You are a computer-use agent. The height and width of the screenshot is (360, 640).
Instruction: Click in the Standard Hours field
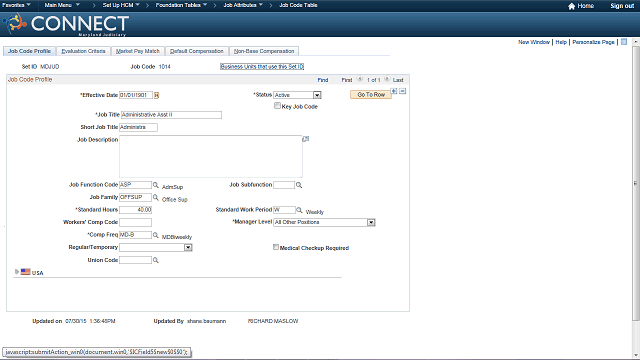pyautogui.click(x=136, y=210)
